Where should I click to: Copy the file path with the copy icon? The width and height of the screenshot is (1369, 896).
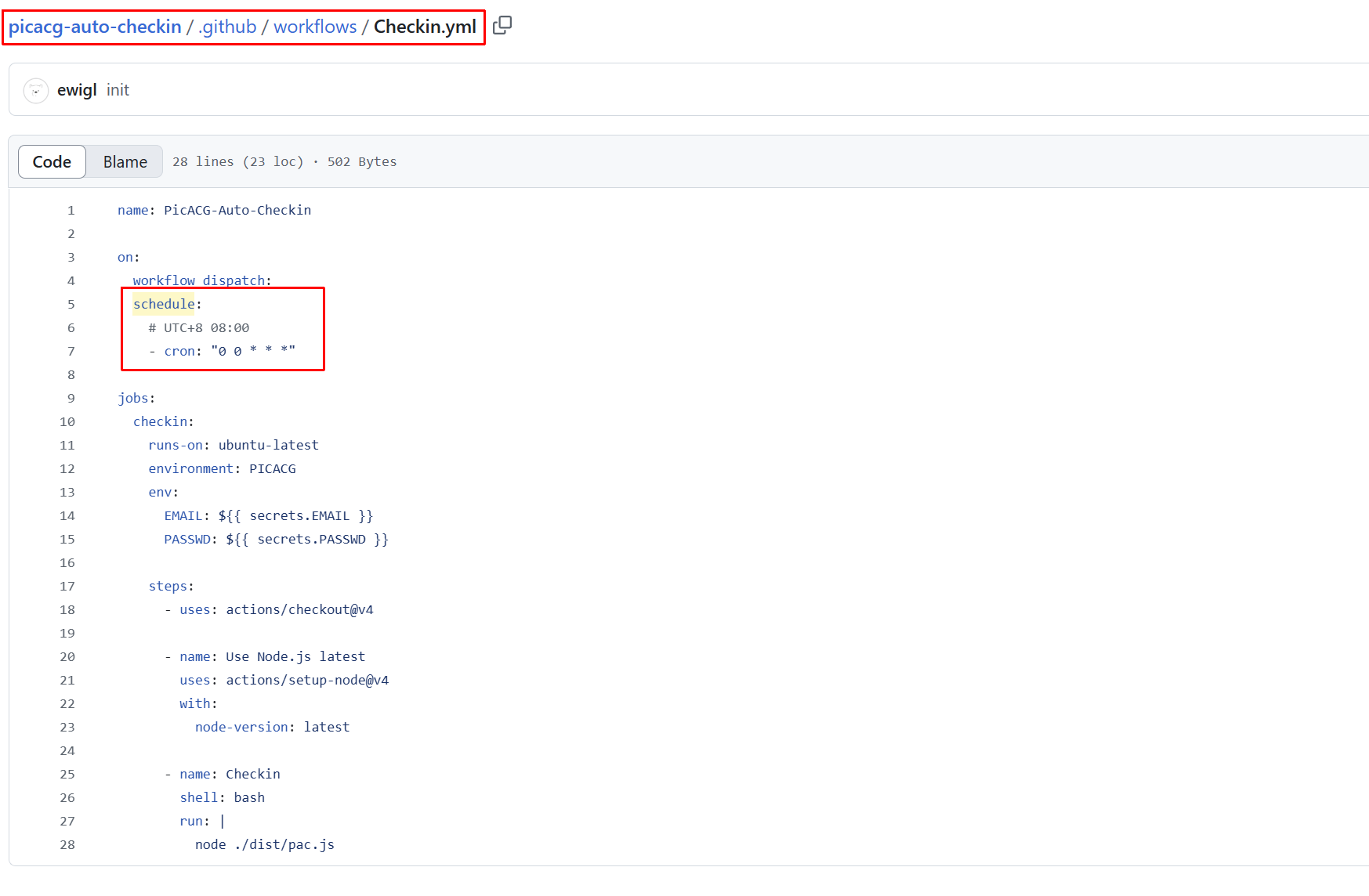click(502, 26)
